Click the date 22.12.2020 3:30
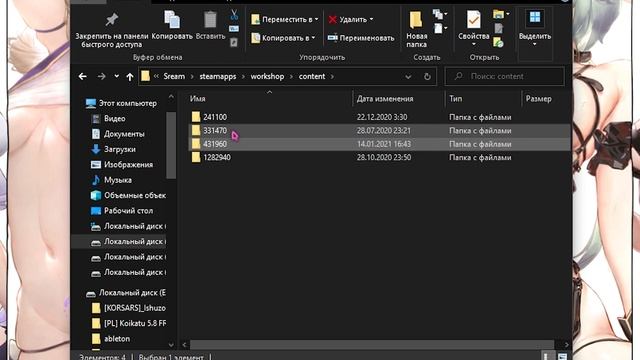 [382, 117]
